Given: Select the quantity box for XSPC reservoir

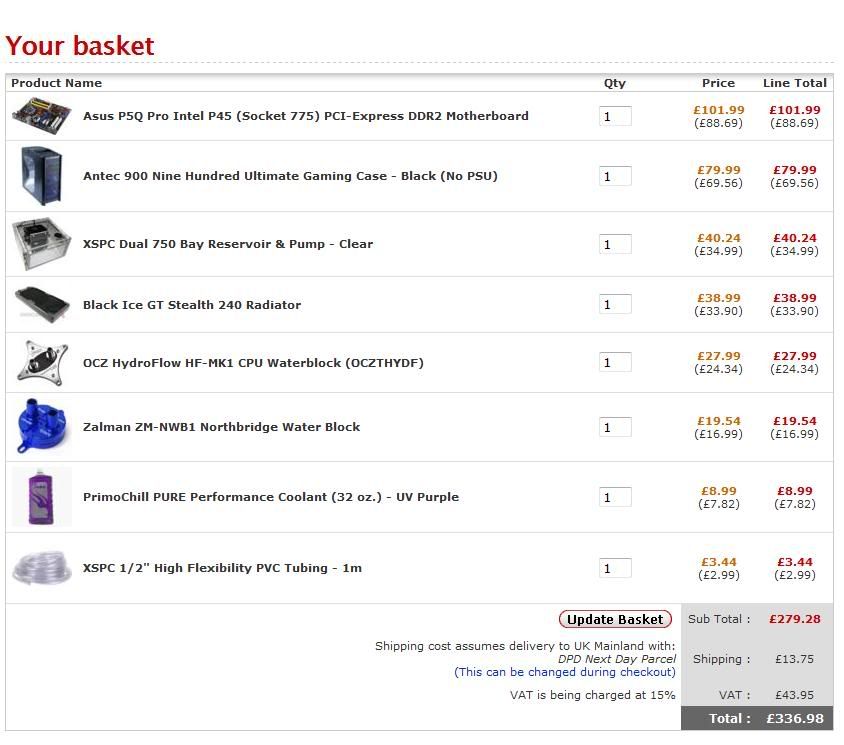Looking at the screenshot, I should pos(615,244).
